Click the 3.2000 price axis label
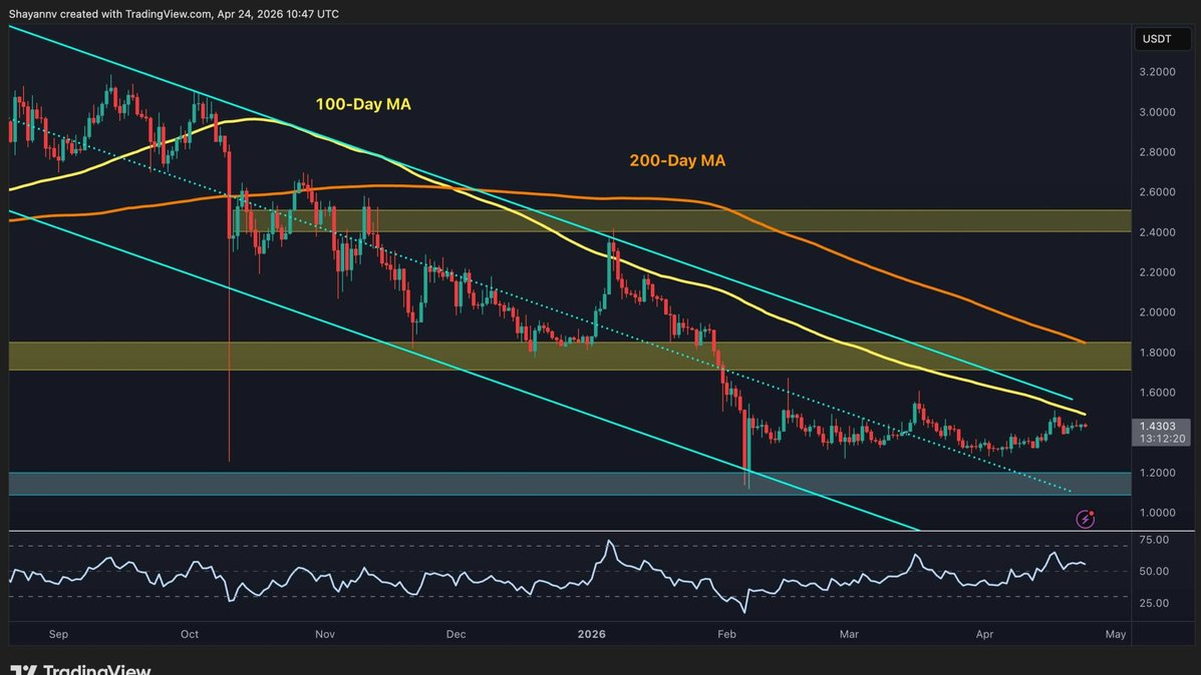 coord(1156,72)
